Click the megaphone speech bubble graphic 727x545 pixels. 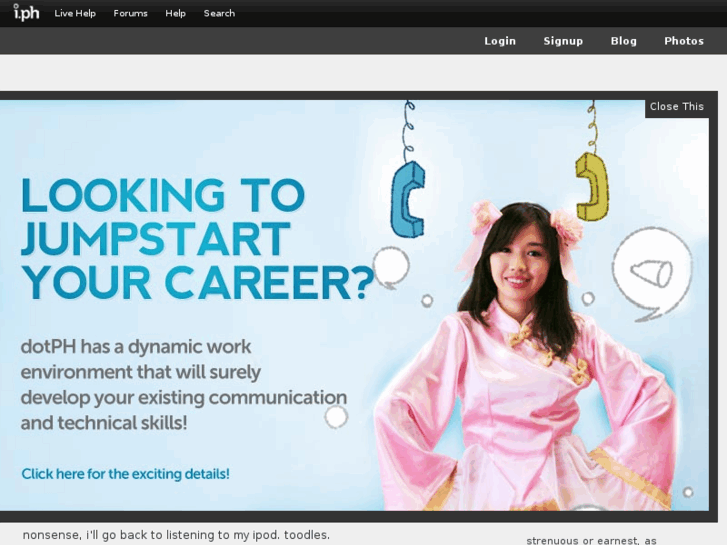pos(652,274)
